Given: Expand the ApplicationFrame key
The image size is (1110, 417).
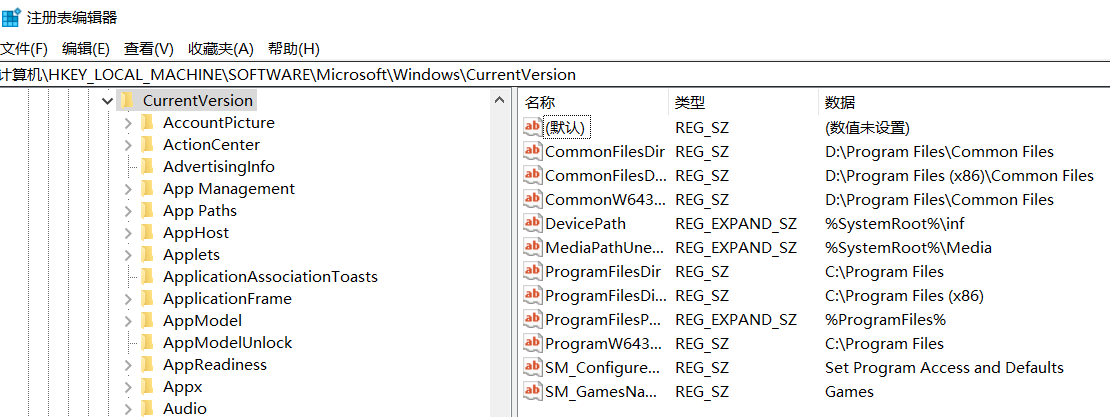Looking at the screenshot, I should 128,299.
